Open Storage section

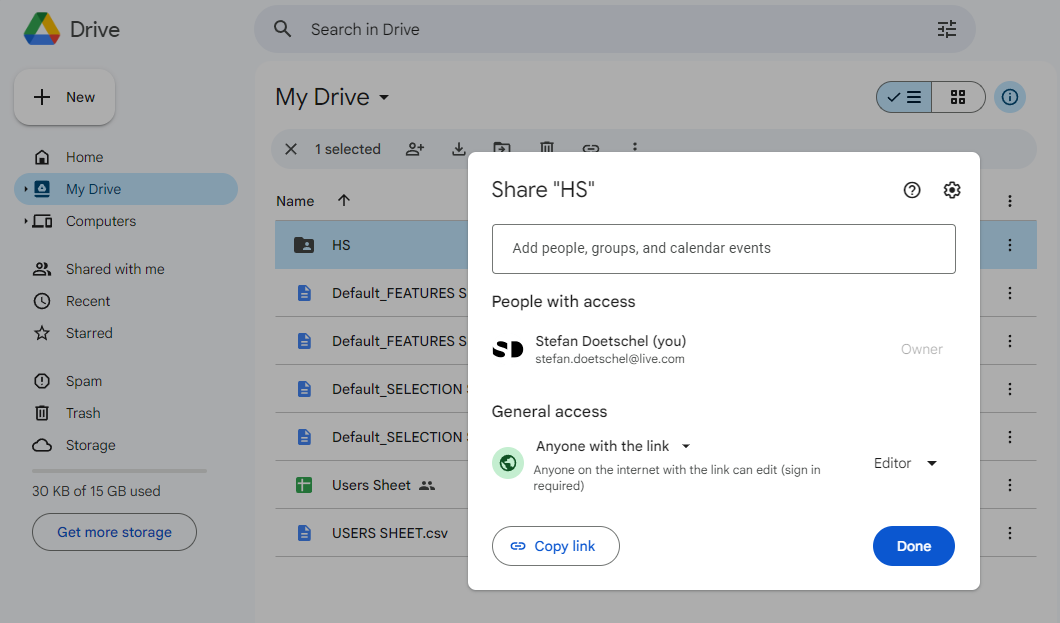91,445
